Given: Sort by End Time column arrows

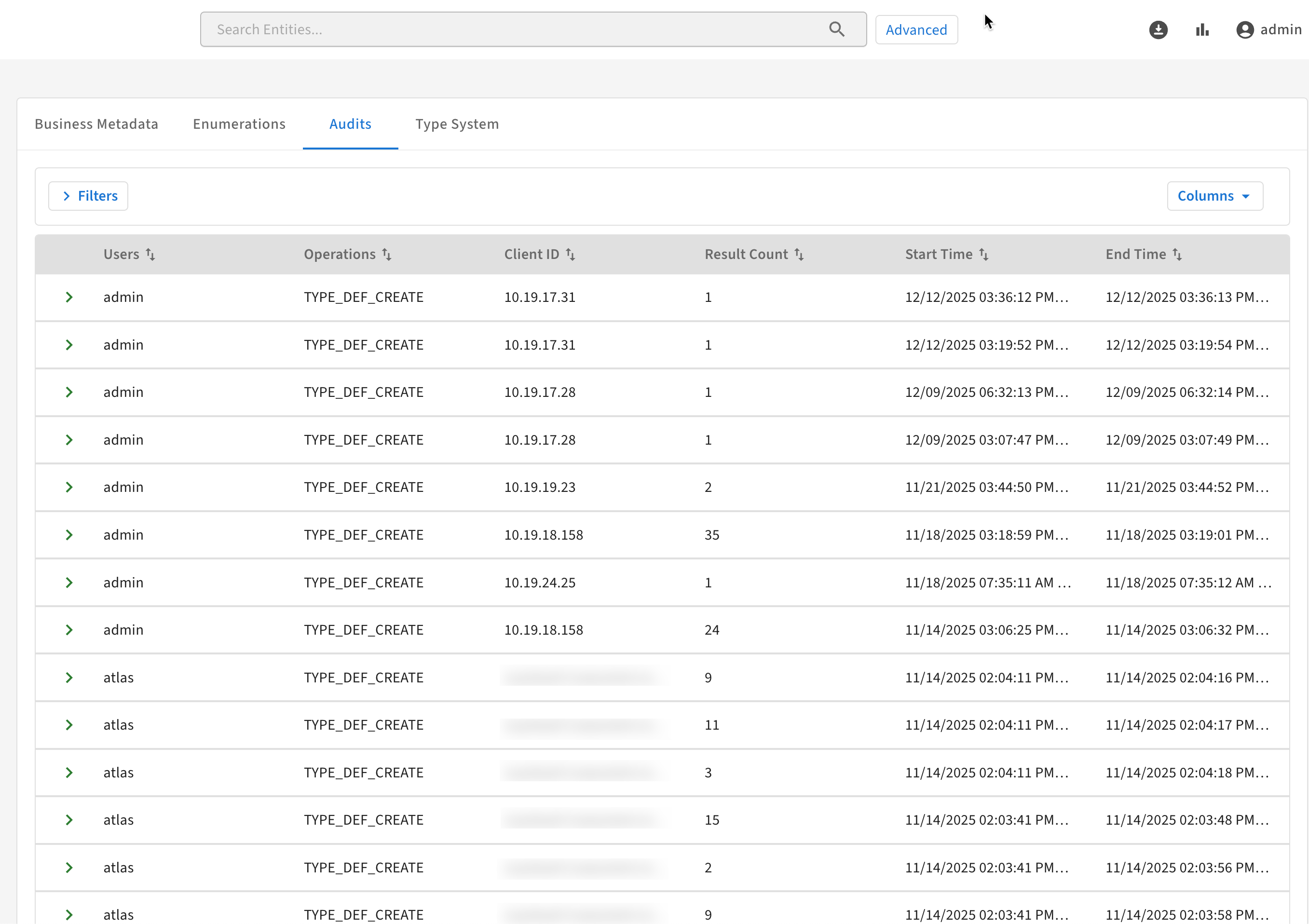Looking at the screenshot, I should [x=1177, y=254].
